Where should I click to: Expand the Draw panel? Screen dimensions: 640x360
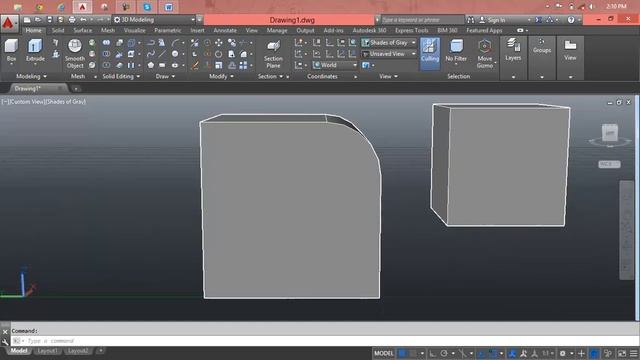click(x=165, y=76)
